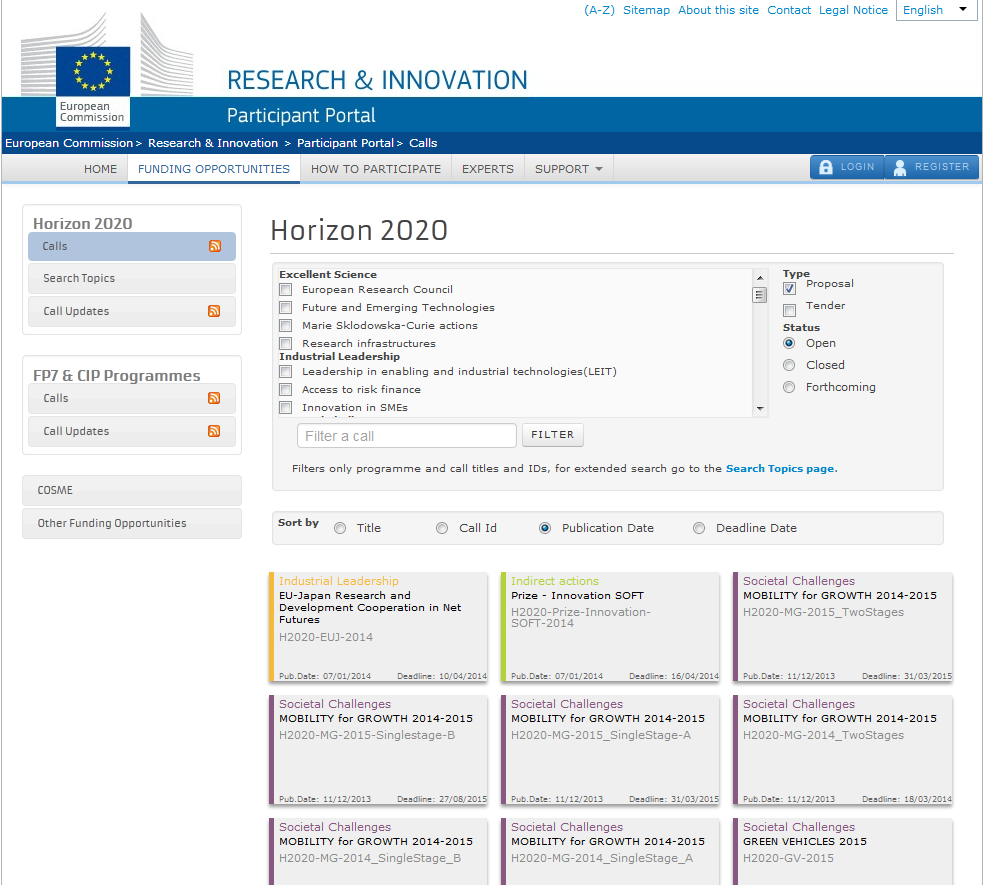987x885 pixels.
Task: Click the RSS icon on FP7 & CIP Call Updates
Action: click(x=214, y=431)
